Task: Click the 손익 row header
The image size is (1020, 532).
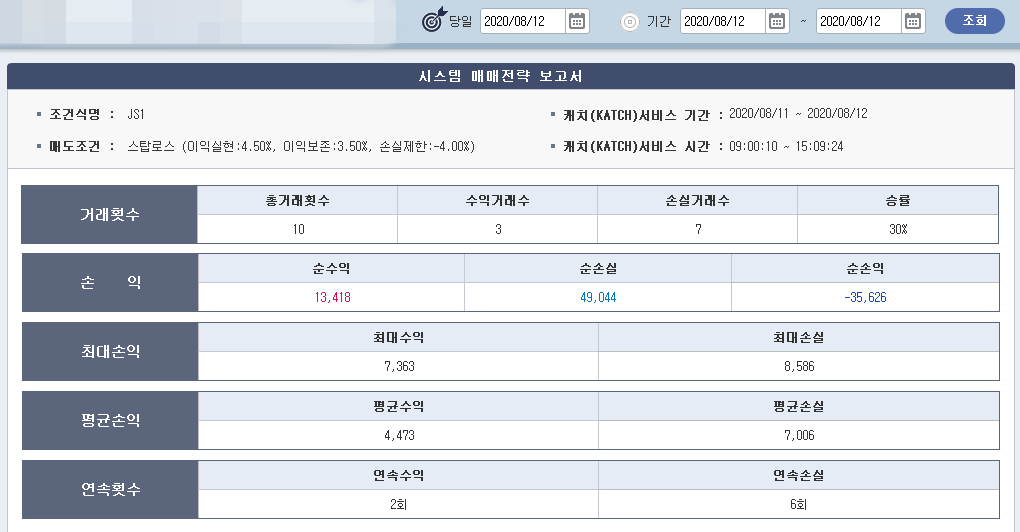Action: pyautogui.click(x=110, y=283)
